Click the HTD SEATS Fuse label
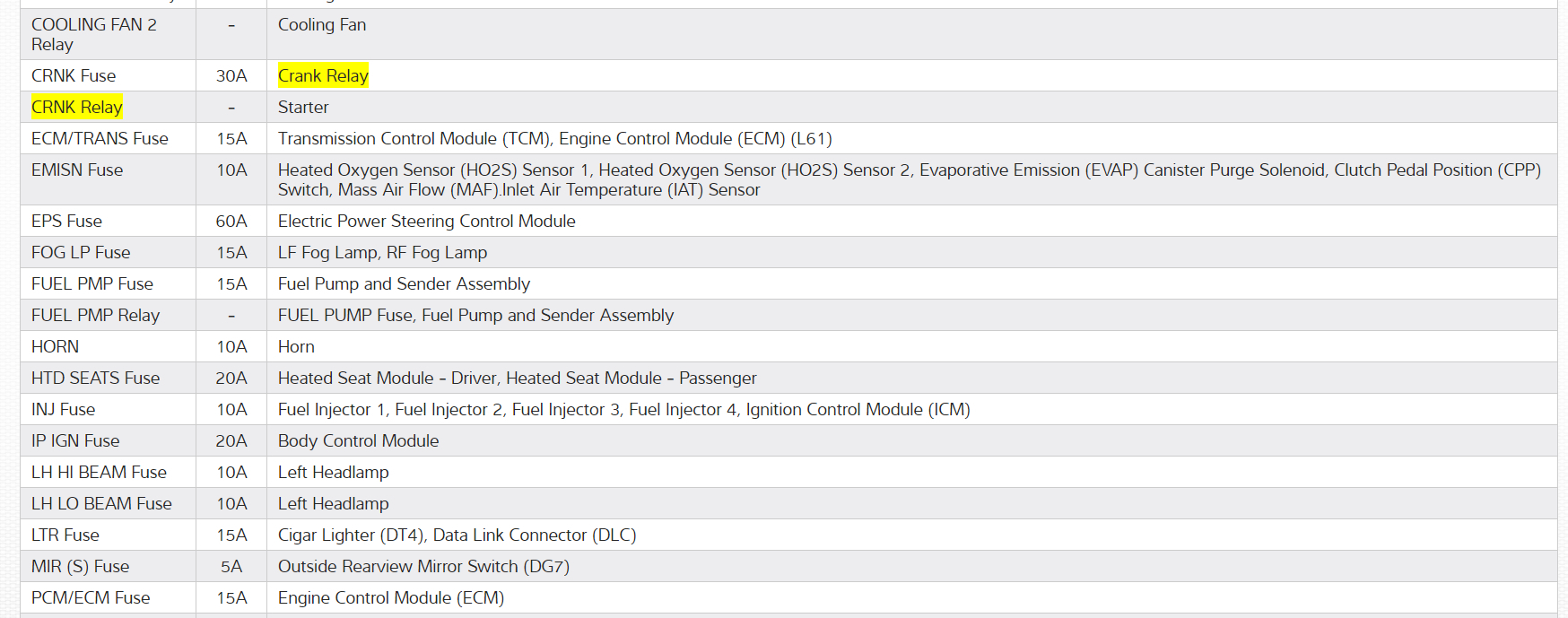 [x=95, y=379]
